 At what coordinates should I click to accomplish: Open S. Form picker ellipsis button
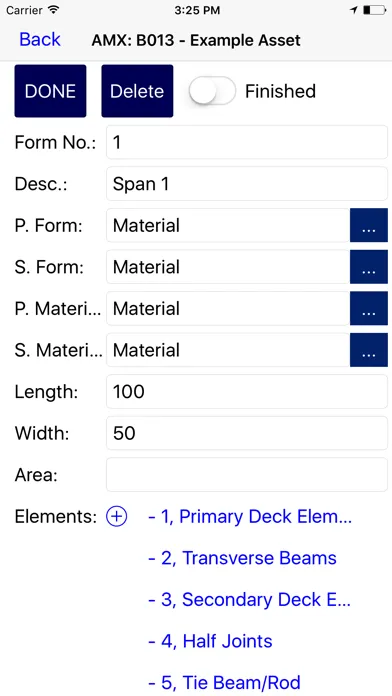point(368,267)
